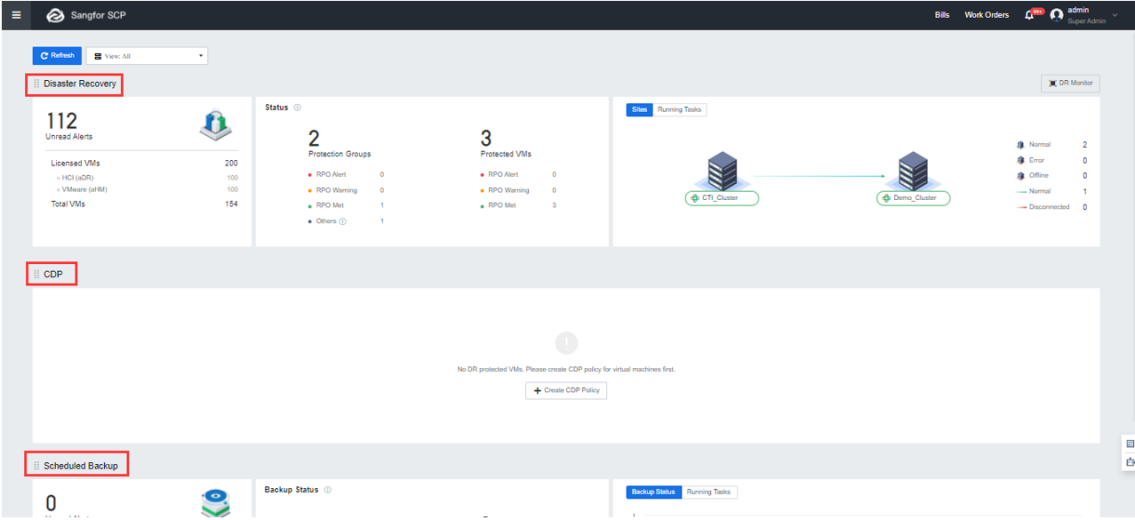Viewport: 1135px width, 520px height.
Task: Click RPO Met under Protected VMs
Action: 502,206
